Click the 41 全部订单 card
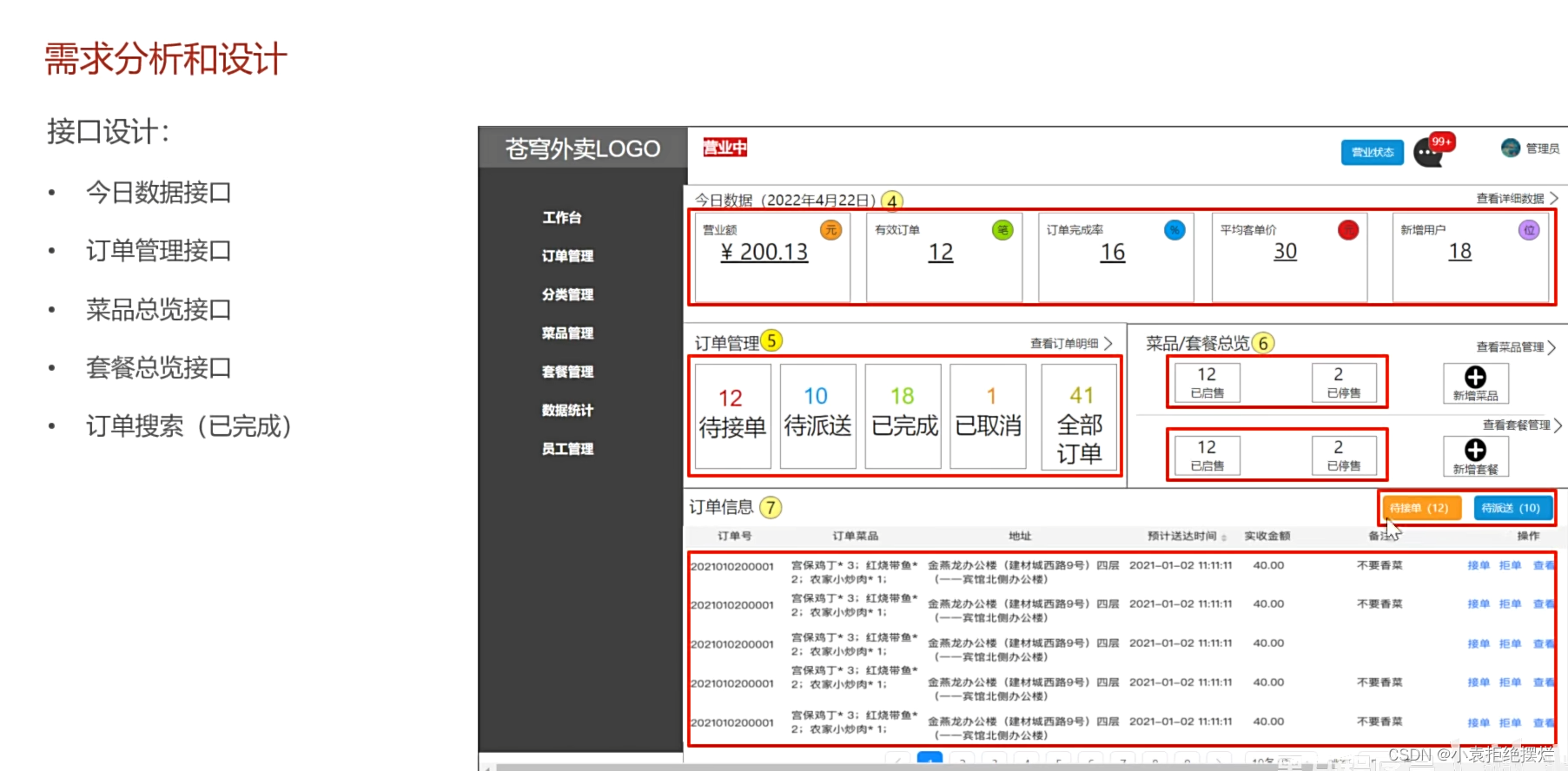The image size is (1568, 771). pyautogui.click(x=1080, y=416)
